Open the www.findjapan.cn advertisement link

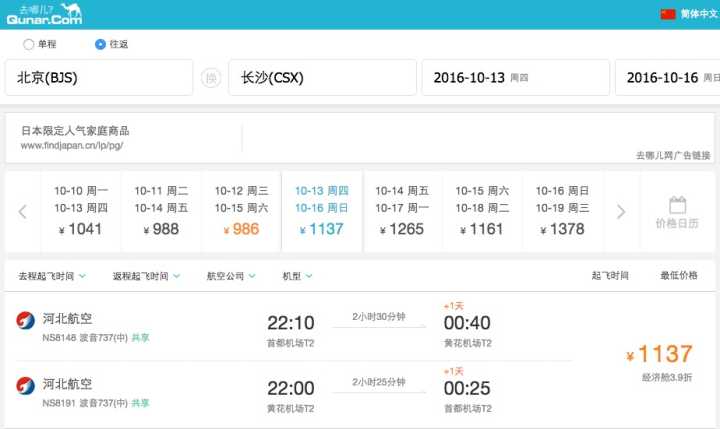coord(72,145)
